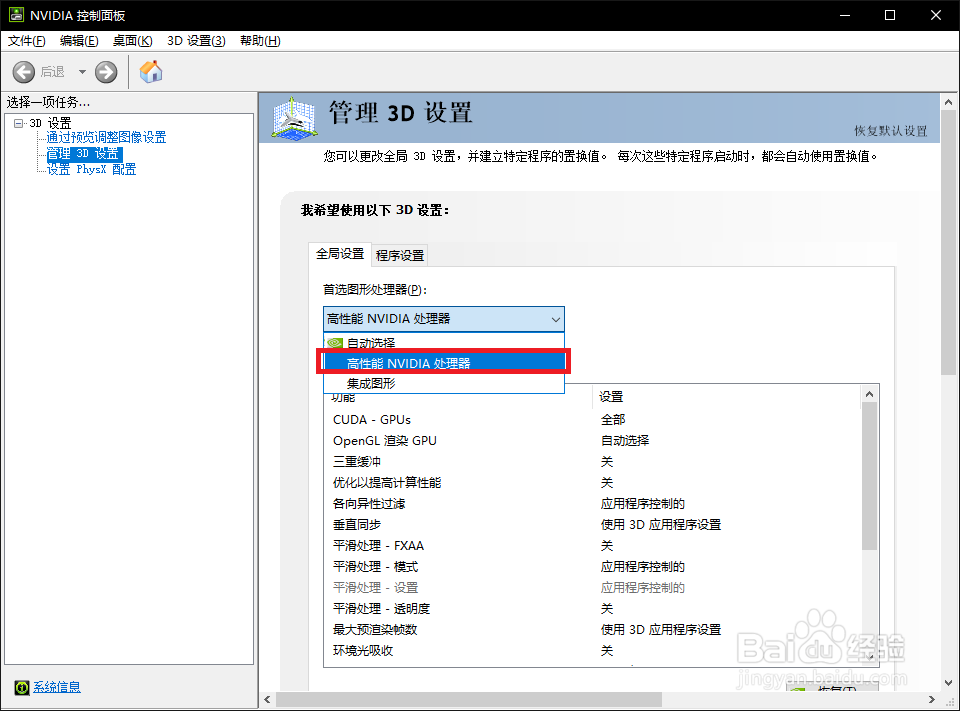Switch to 全局设置 tab
This screenshot has width=960, height=711.
340,254
